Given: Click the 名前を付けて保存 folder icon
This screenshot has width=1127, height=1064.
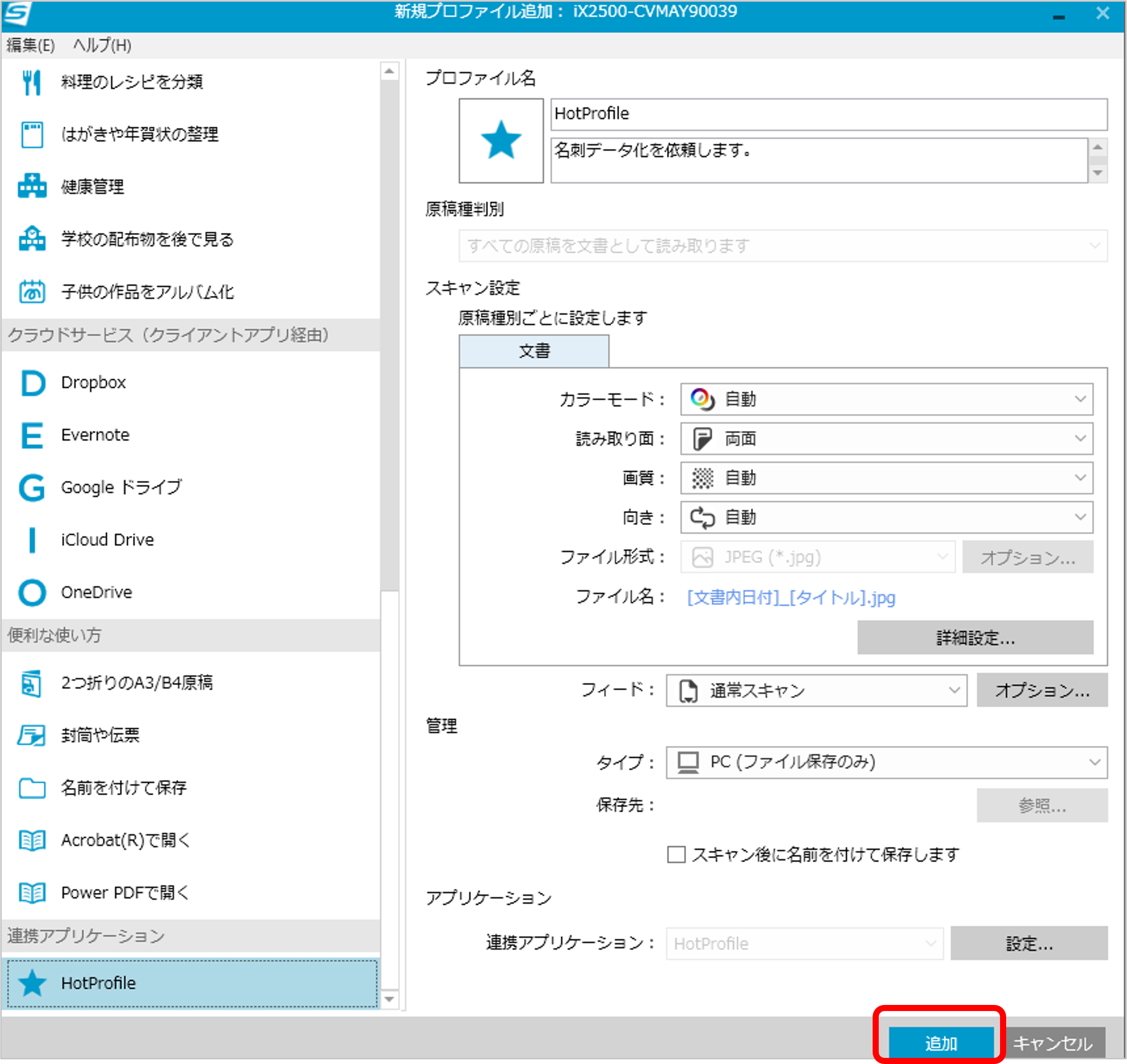Looking at the screenshot, I should [x=32, y=788].
